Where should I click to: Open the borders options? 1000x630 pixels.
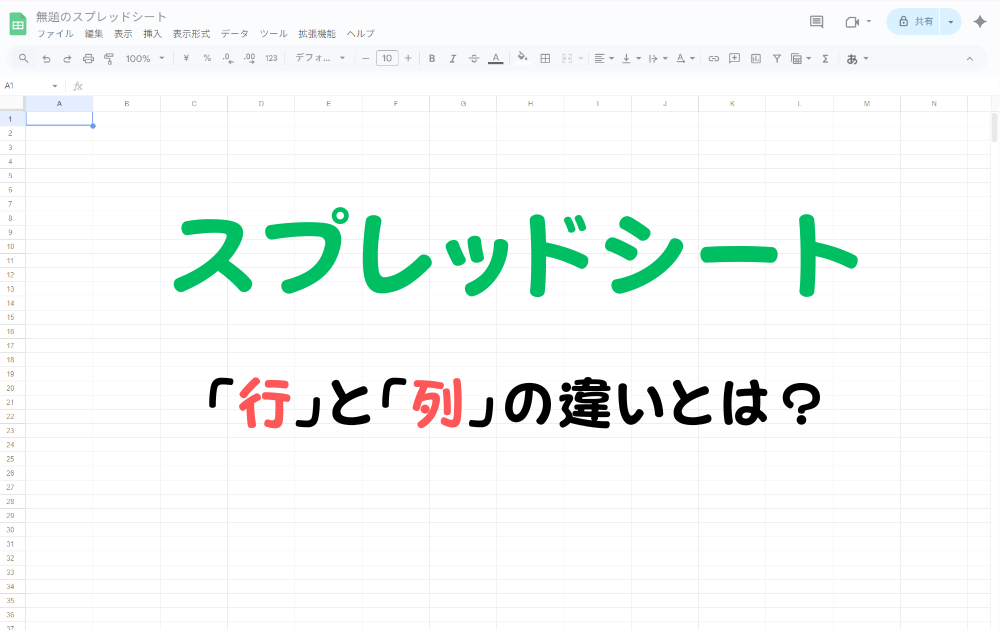(546, 58)
